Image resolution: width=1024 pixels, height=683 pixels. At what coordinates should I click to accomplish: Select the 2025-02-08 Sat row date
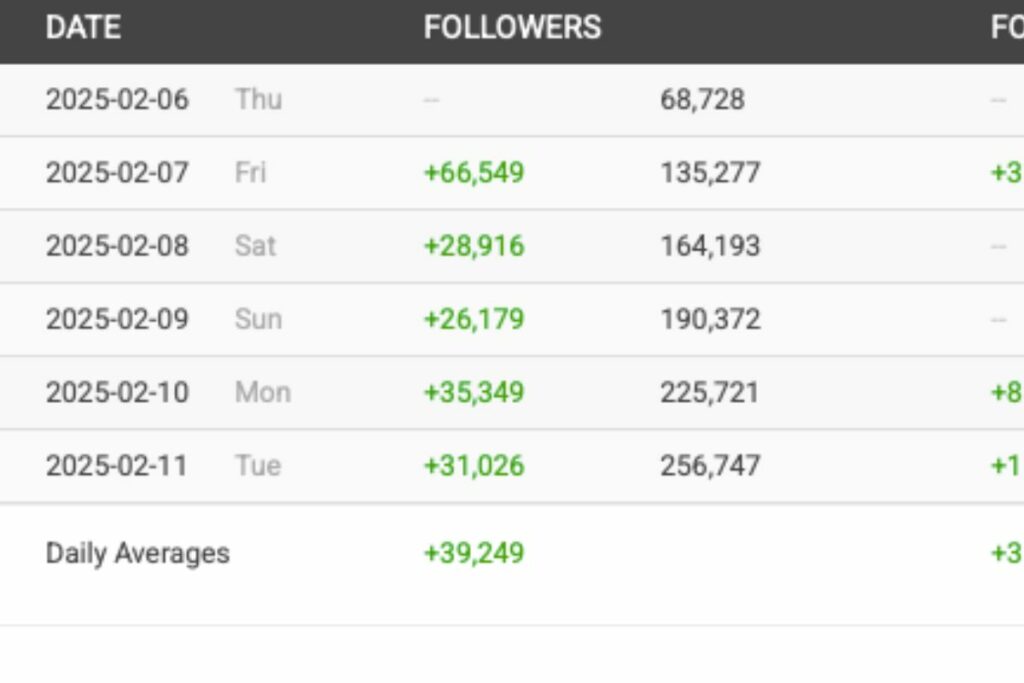117,246
